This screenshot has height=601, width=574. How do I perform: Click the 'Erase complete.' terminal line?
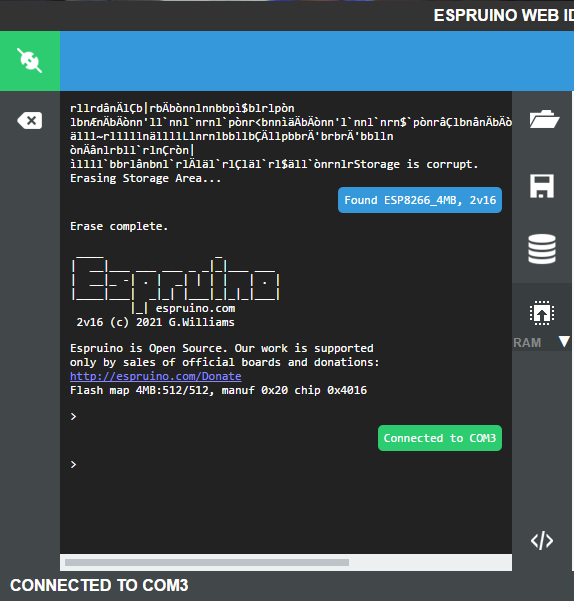click(x=119, y=226)
